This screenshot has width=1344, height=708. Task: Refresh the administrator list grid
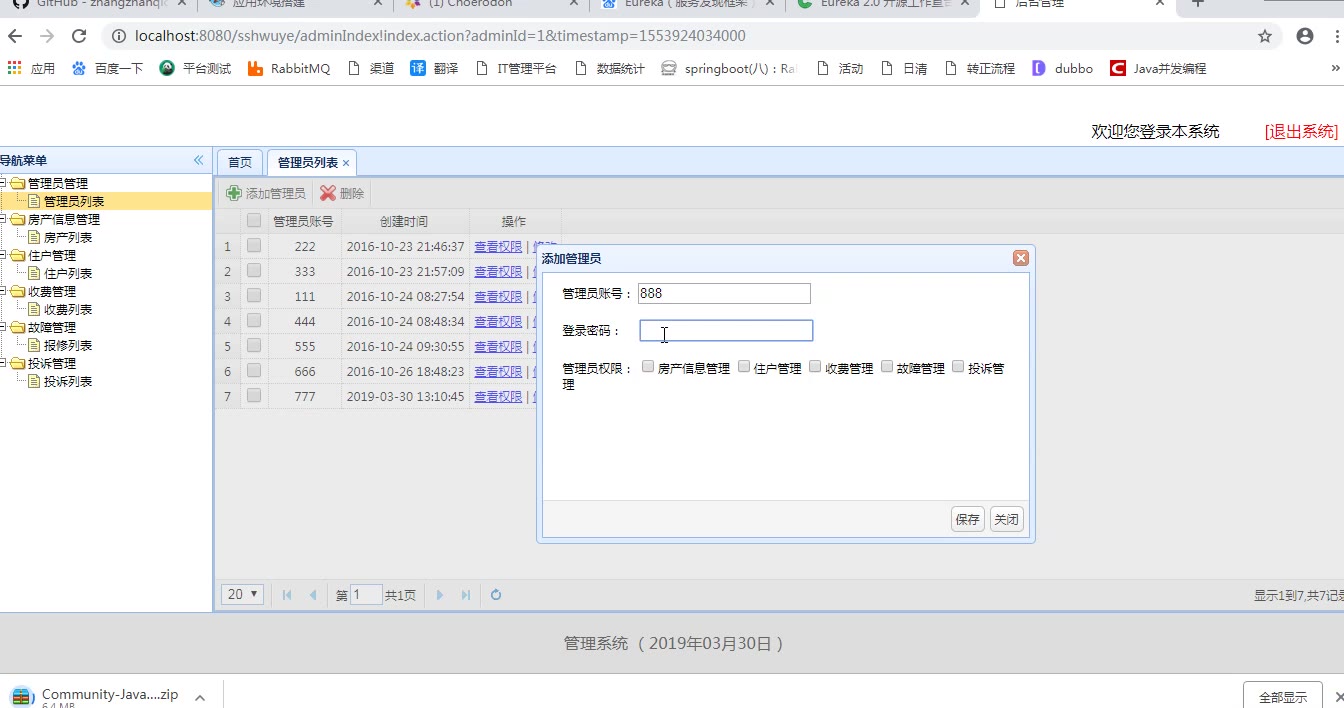[x=496, y=595]
